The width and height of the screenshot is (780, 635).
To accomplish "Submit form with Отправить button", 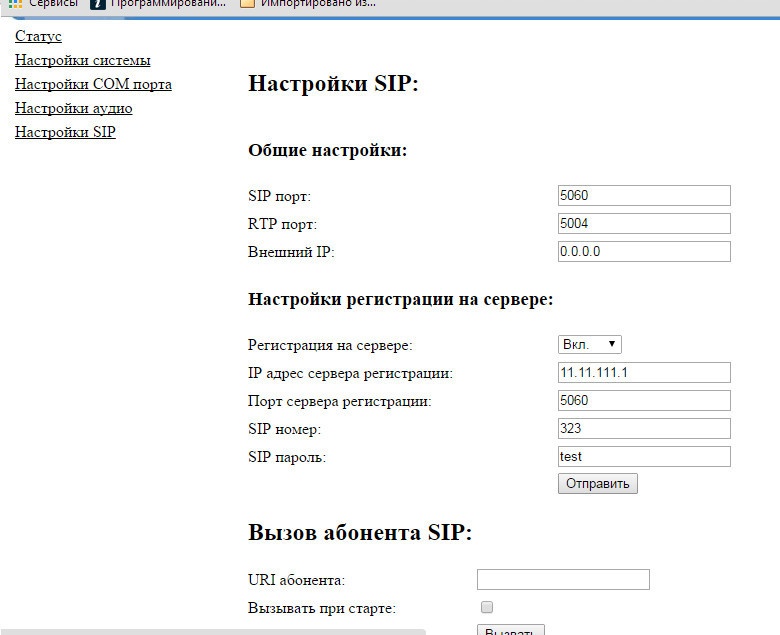I will pyautogui.click(x=597, y=483).
